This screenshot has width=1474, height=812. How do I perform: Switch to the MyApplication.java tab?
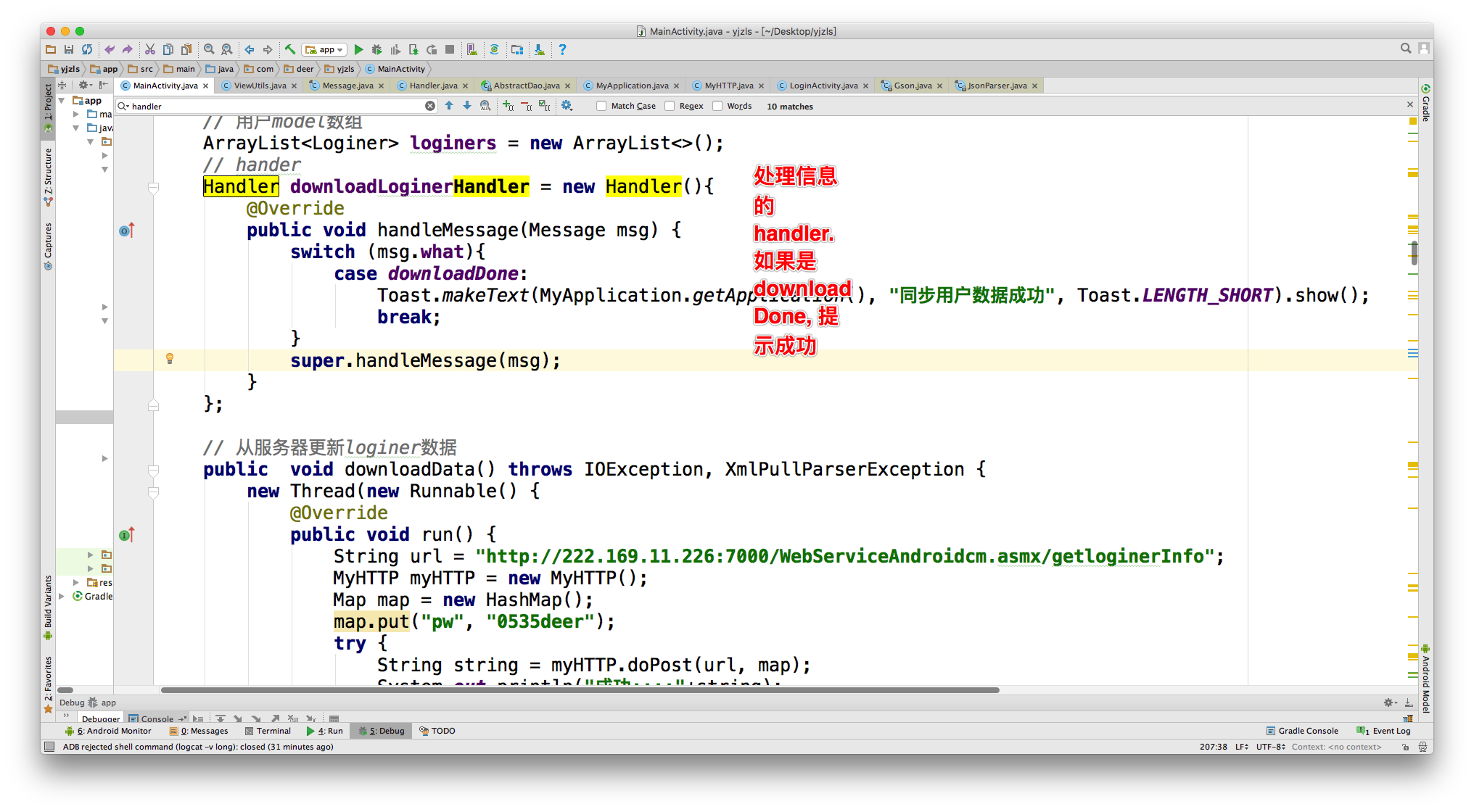632,86
